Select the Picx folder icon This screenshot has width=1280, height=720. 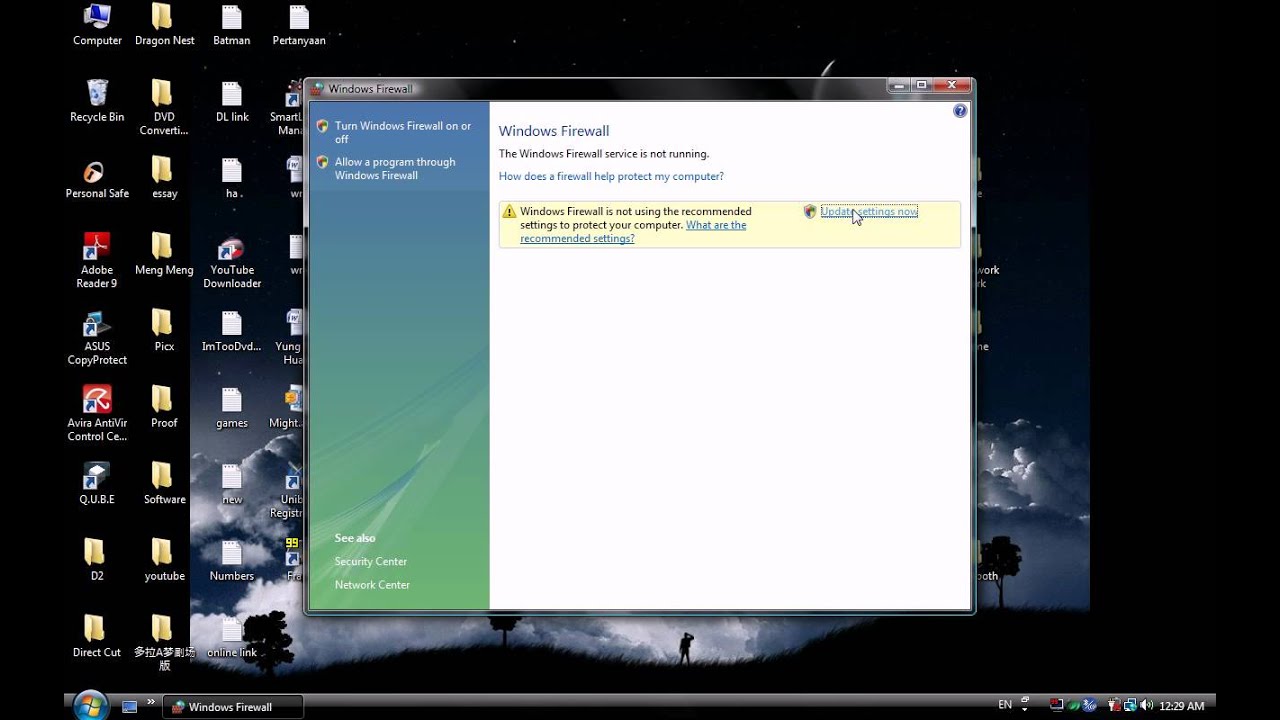[x=164, y=331]
